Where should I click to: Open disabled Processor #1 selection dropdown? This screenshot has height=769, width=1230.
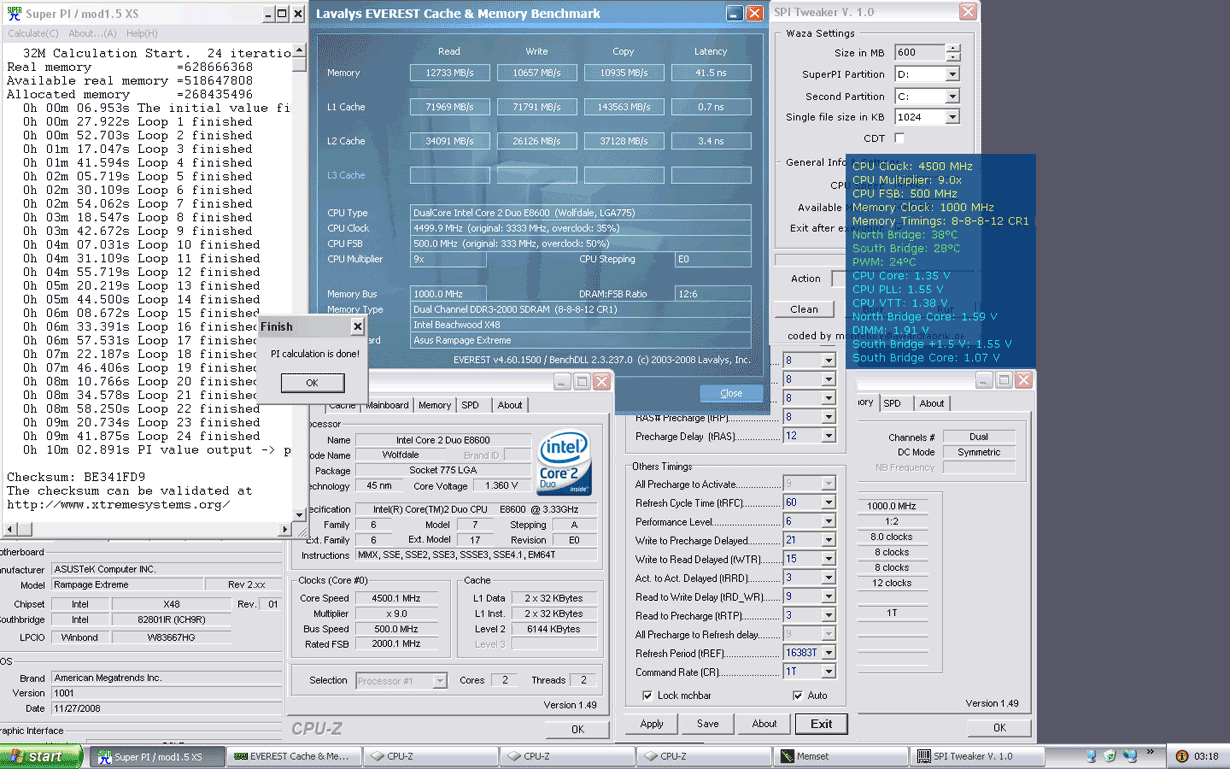click(402, 680)
